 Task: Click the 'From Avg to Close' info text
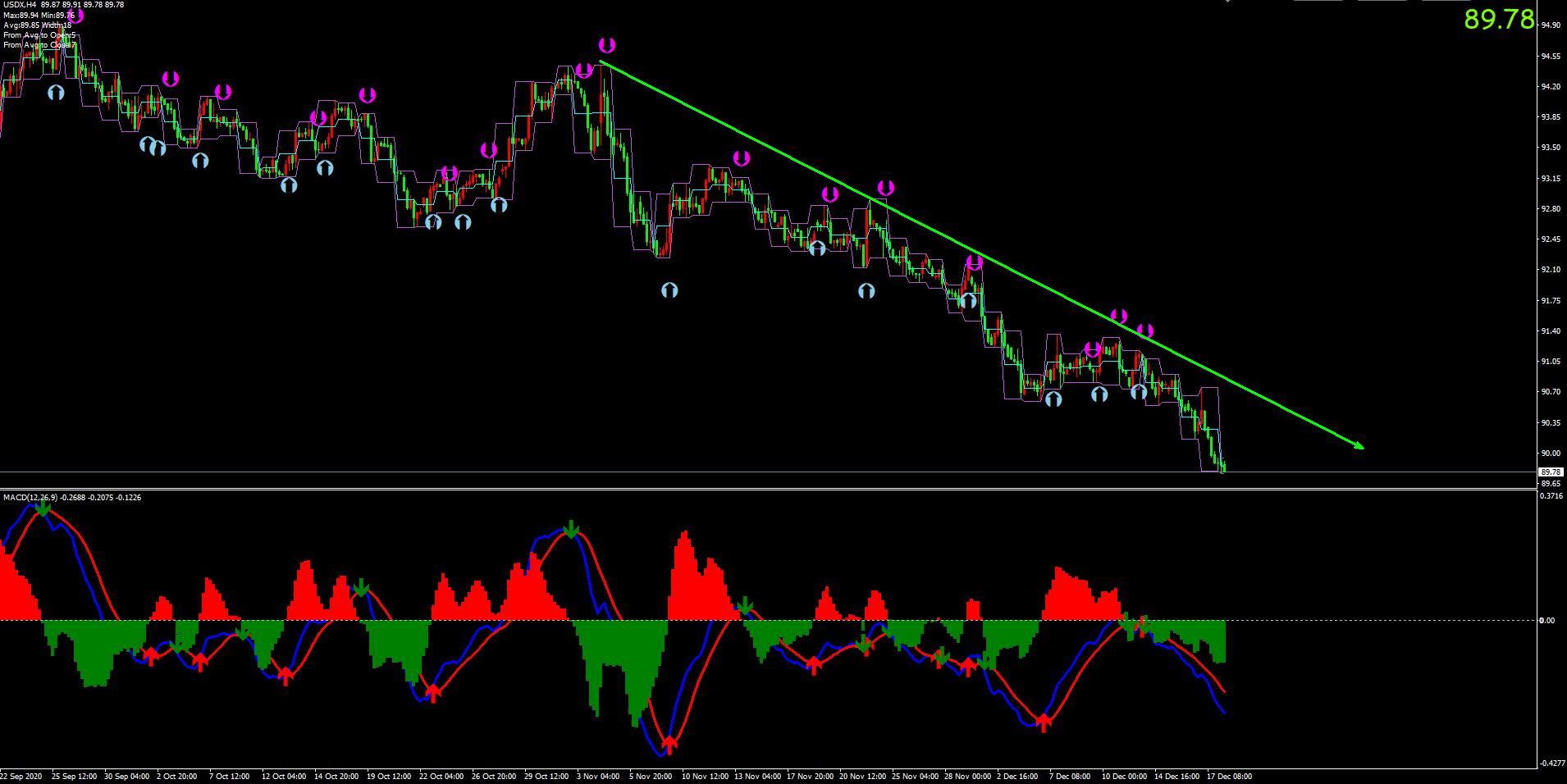tap(38, 45)
